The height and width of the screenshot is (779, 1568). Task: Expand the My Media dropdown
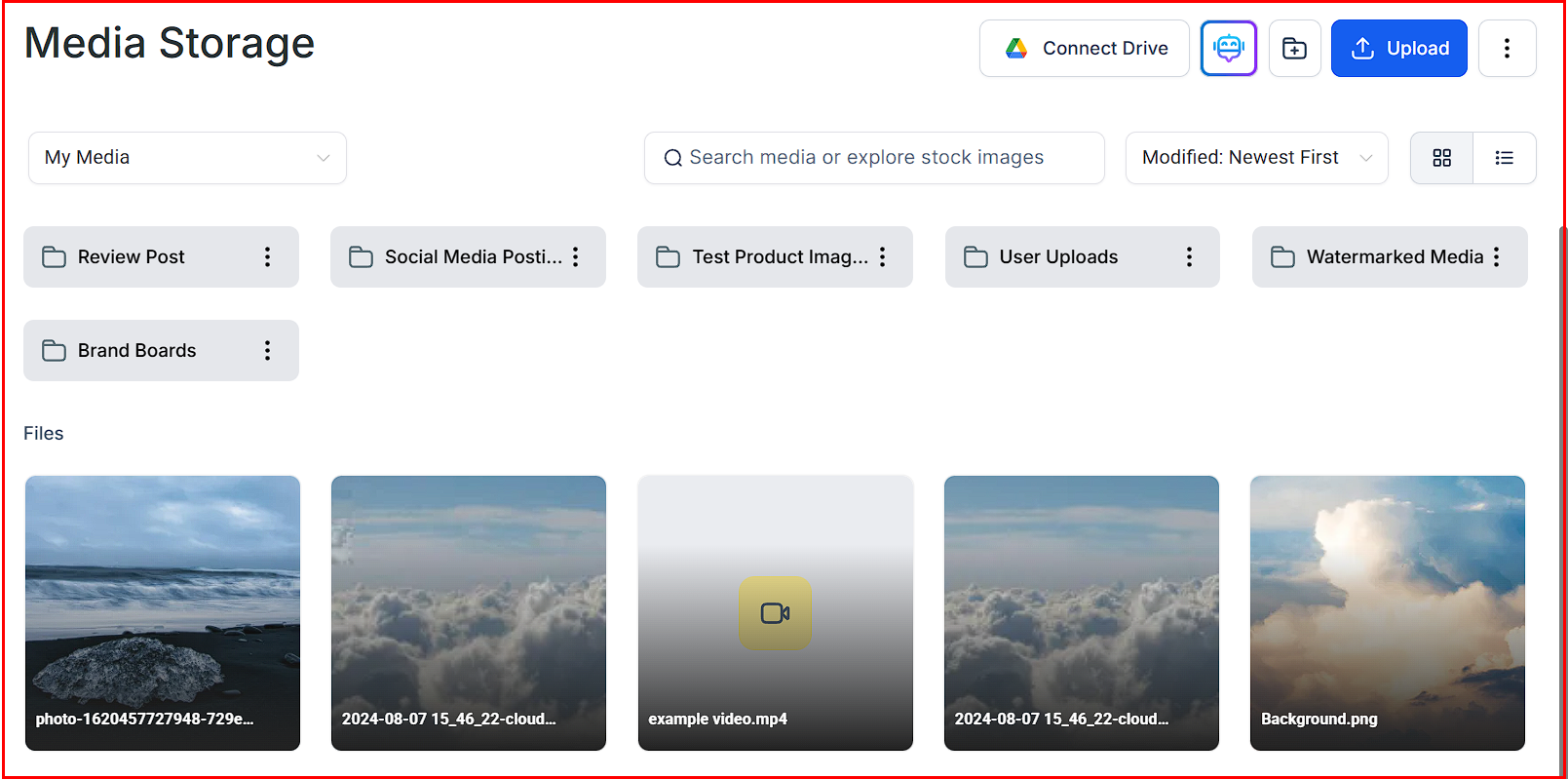[187, 158]
